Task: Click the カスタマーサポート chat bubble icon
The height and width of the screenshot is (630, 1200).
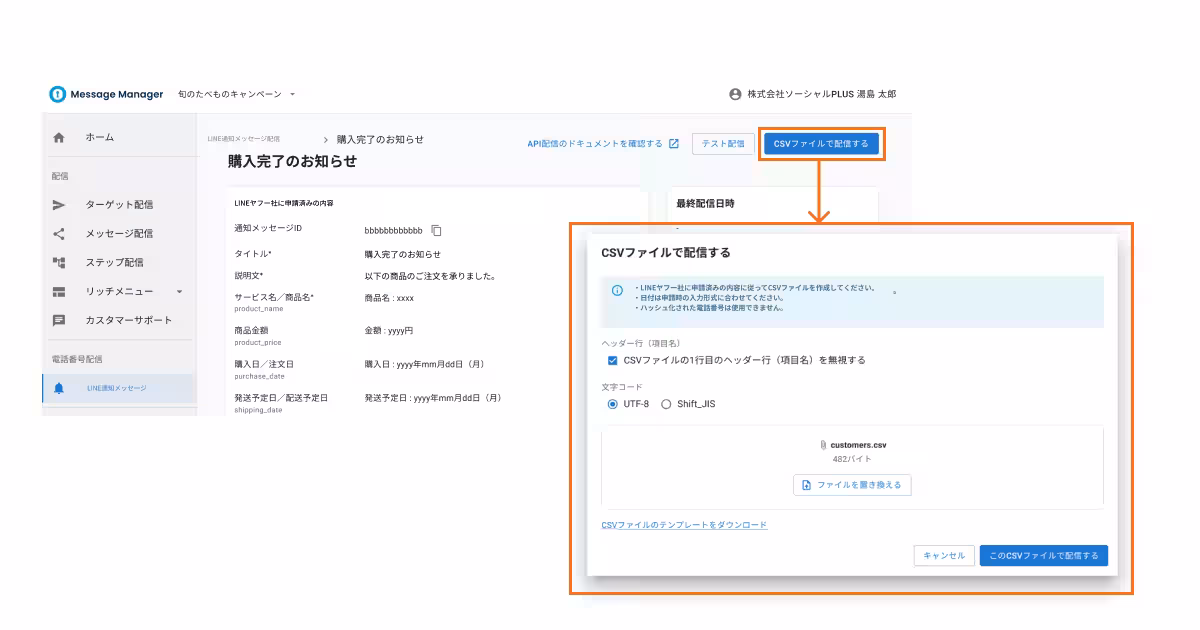Action: coord(59,319)
